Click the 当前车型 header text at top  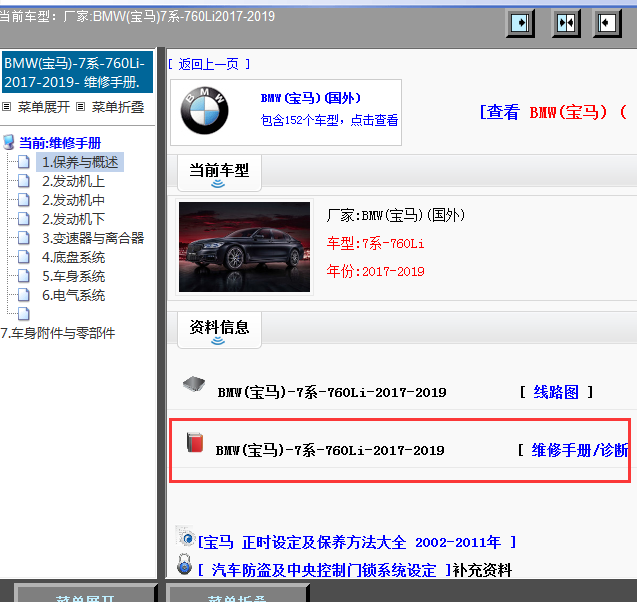click(137, 17)
